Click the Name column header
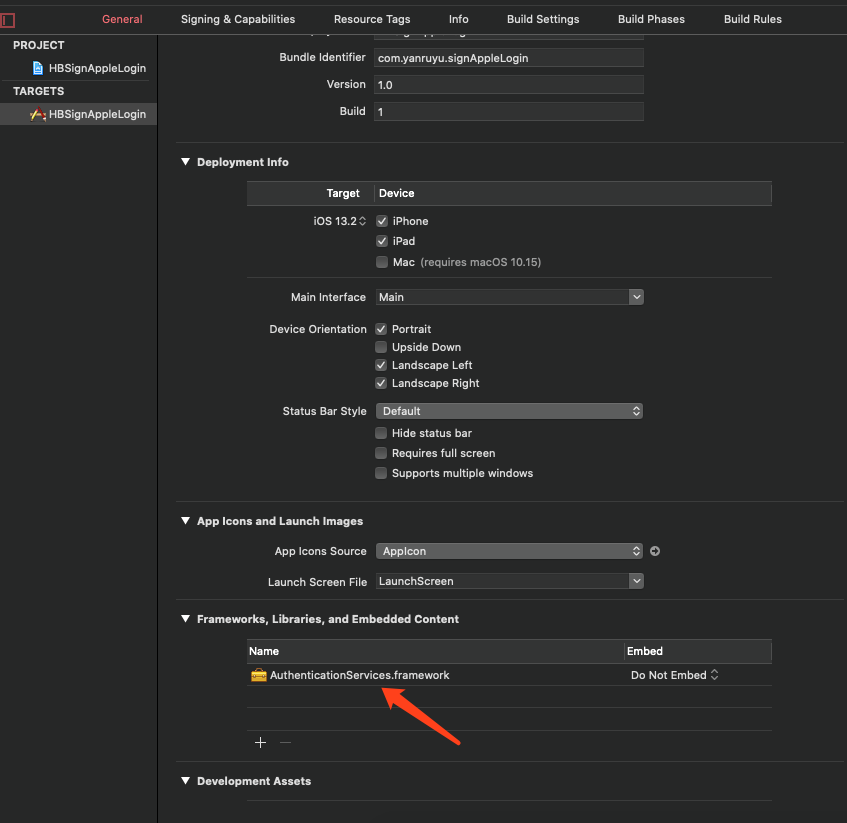 pos(264,651)
